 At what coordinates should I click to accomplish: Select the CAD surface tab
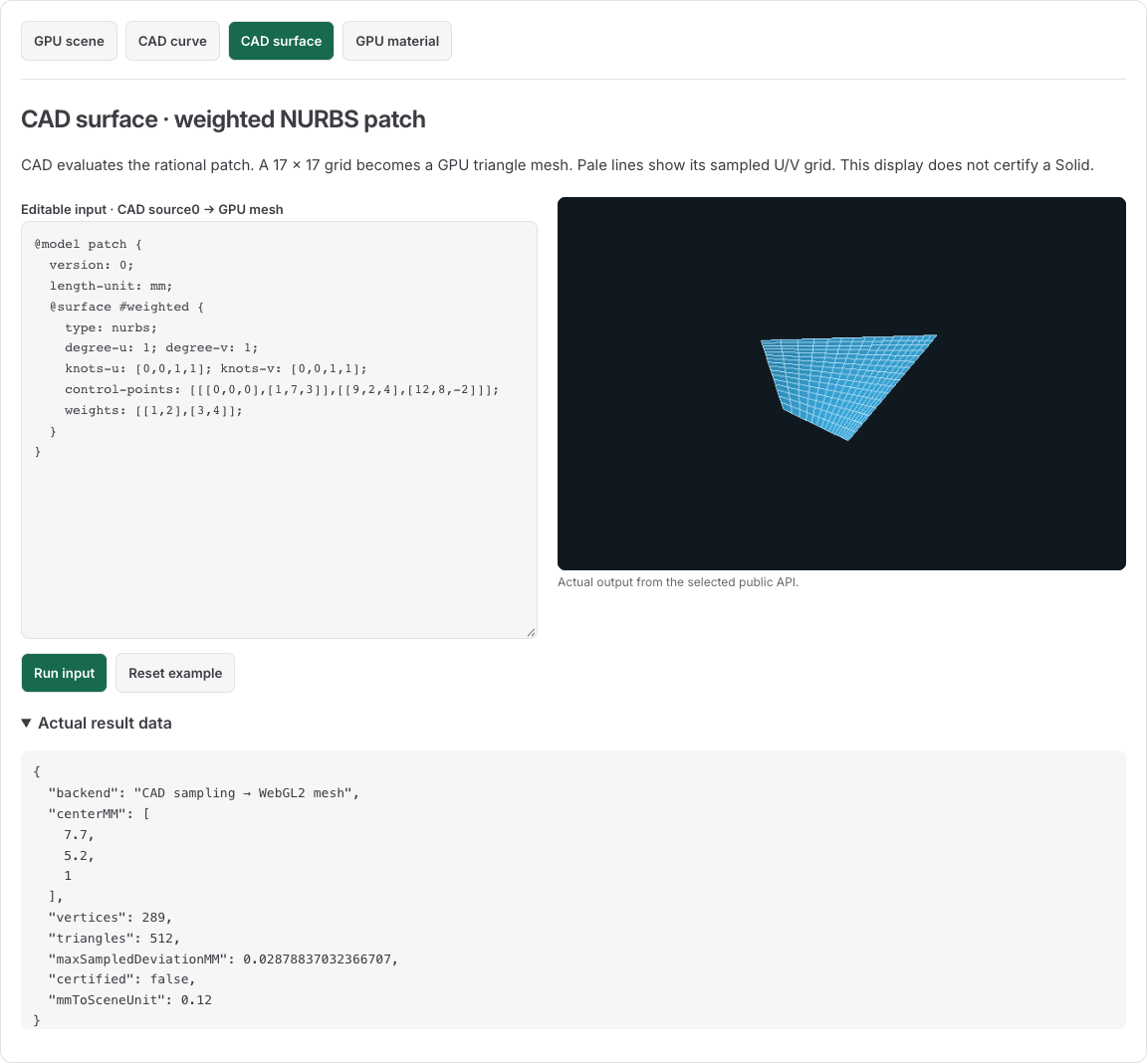click(x=281, y=41)
